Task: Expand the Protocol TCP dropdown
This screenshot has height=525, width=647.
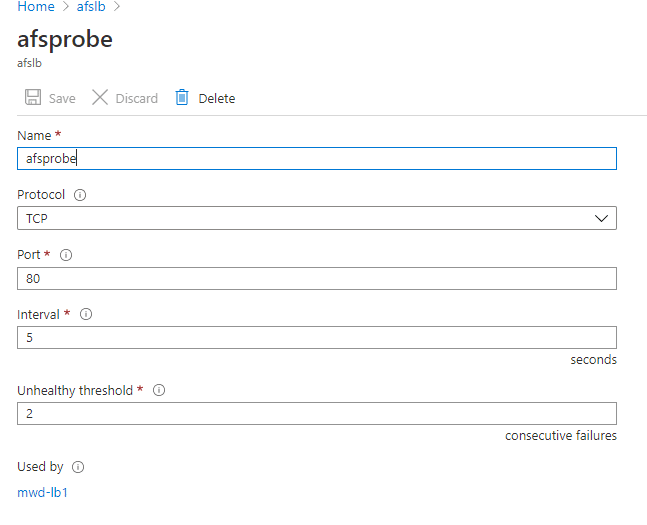Action: tap(317, 218)
